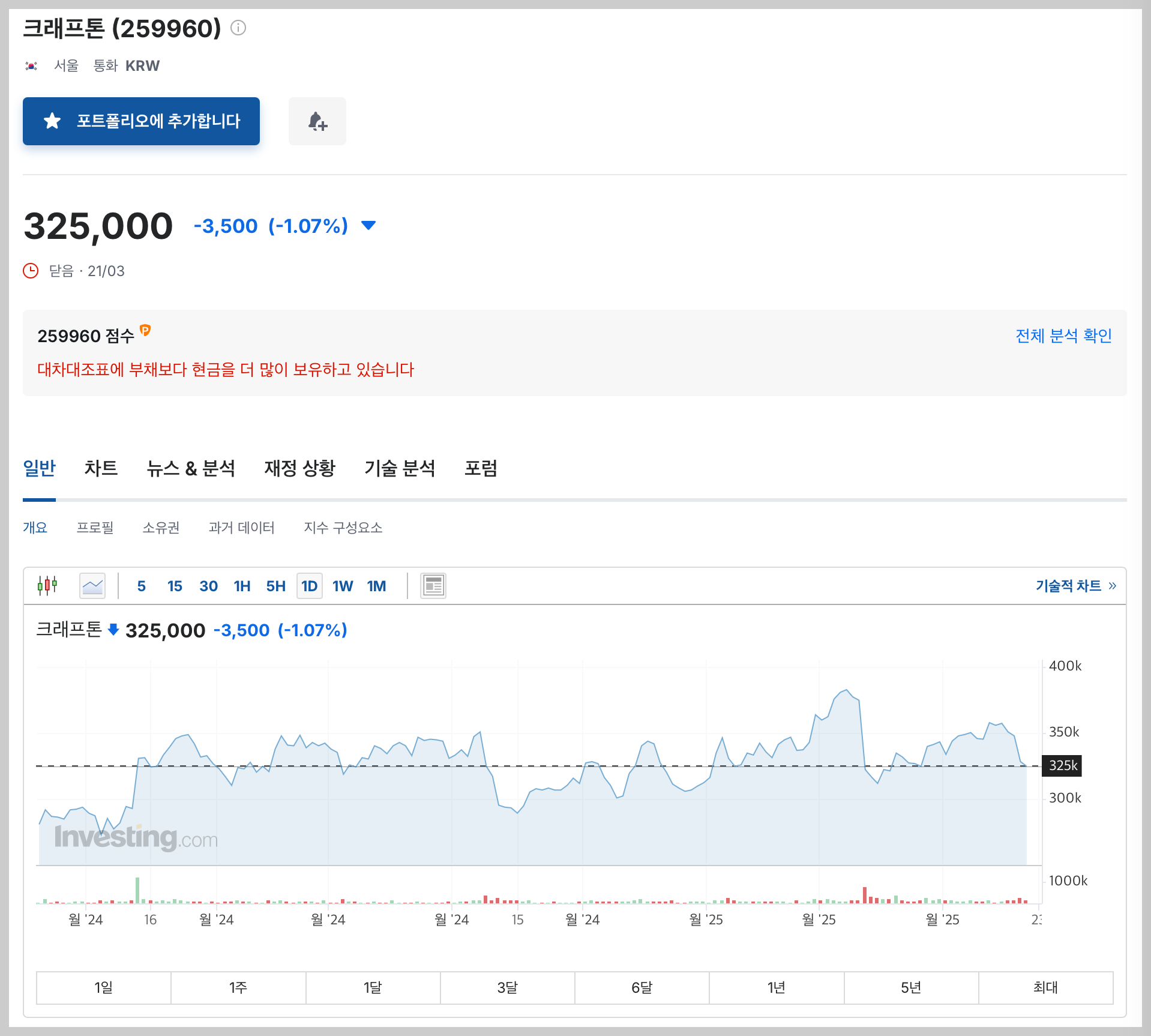
Task: Set chart range to 1년
Action: pyautogui.click(x=777, y=987)
